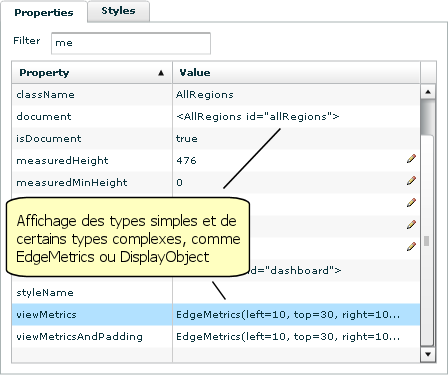Select the isDocument property row

[x=216, y=139]
